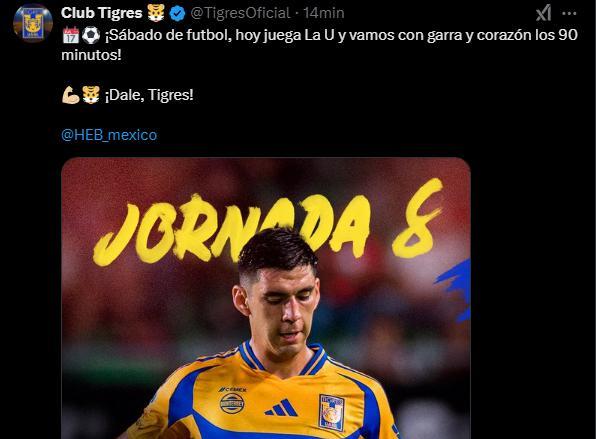Click the calendar emoji in the tweet
596x439 pixels.
click(x=71, y=35)
